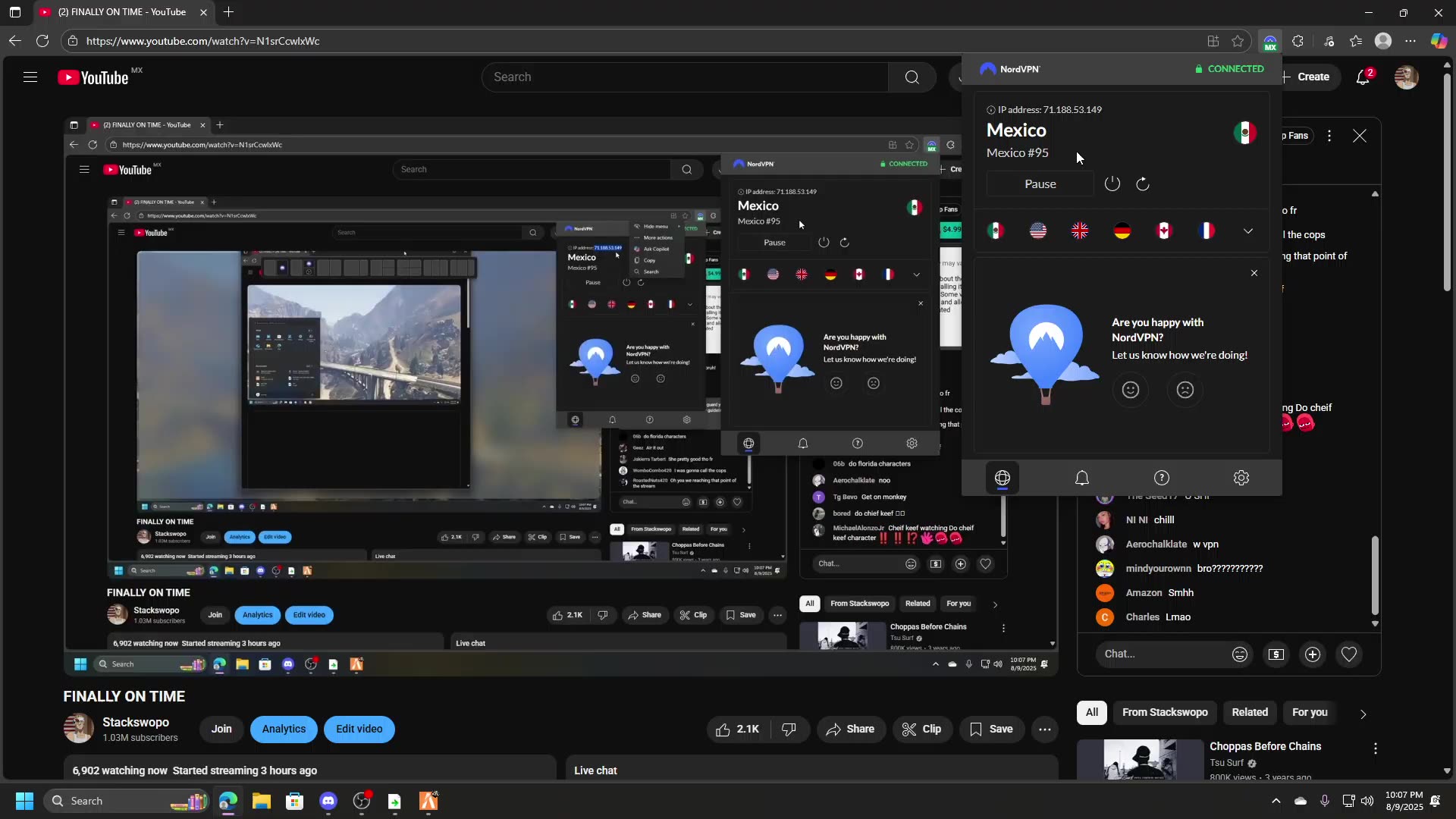
Task: Click the arrow to reveal more chat filters
Action: (x=1363, y=714)
